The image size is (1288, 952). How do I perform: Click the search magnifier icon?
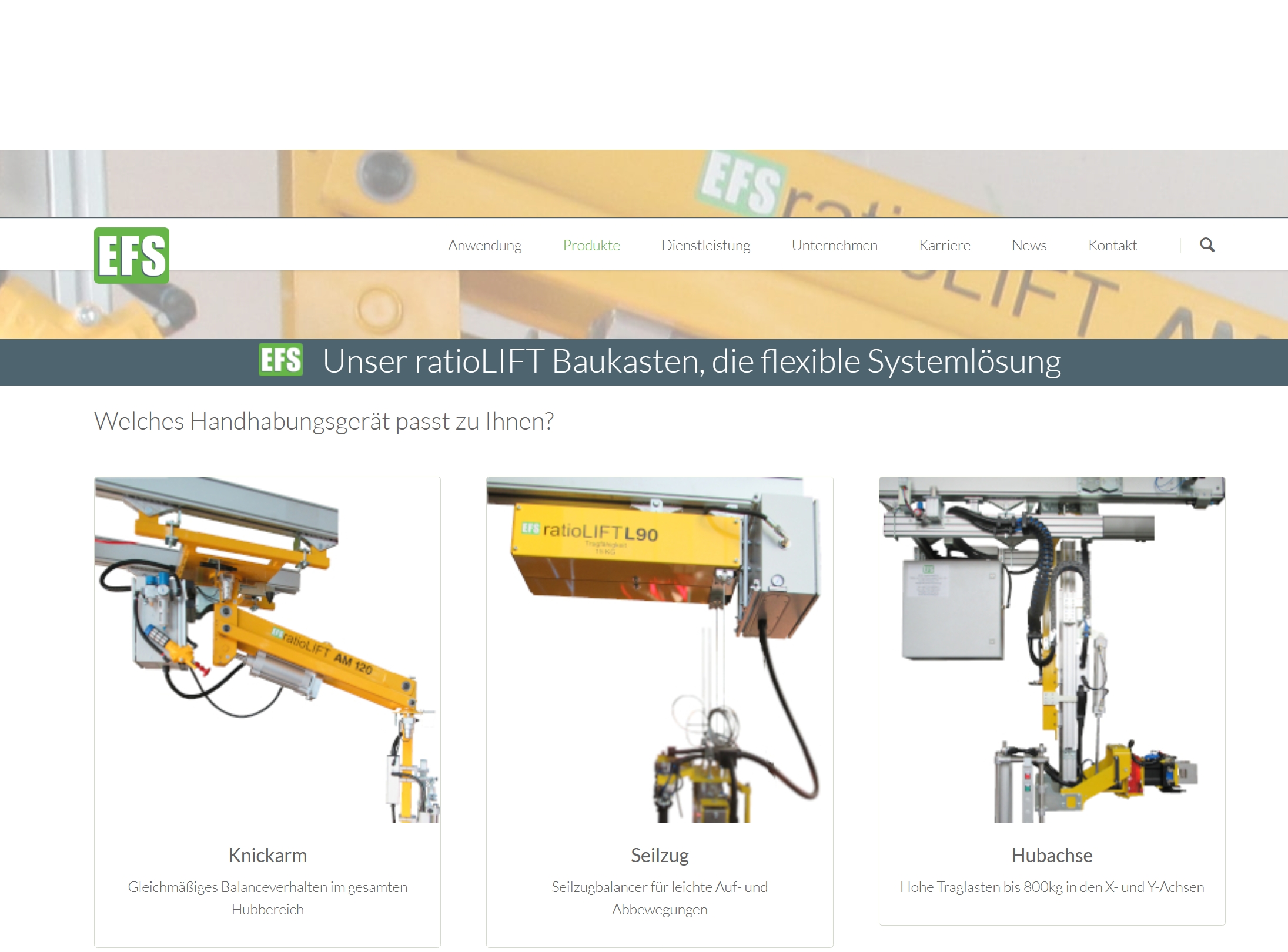point(1207,245)
